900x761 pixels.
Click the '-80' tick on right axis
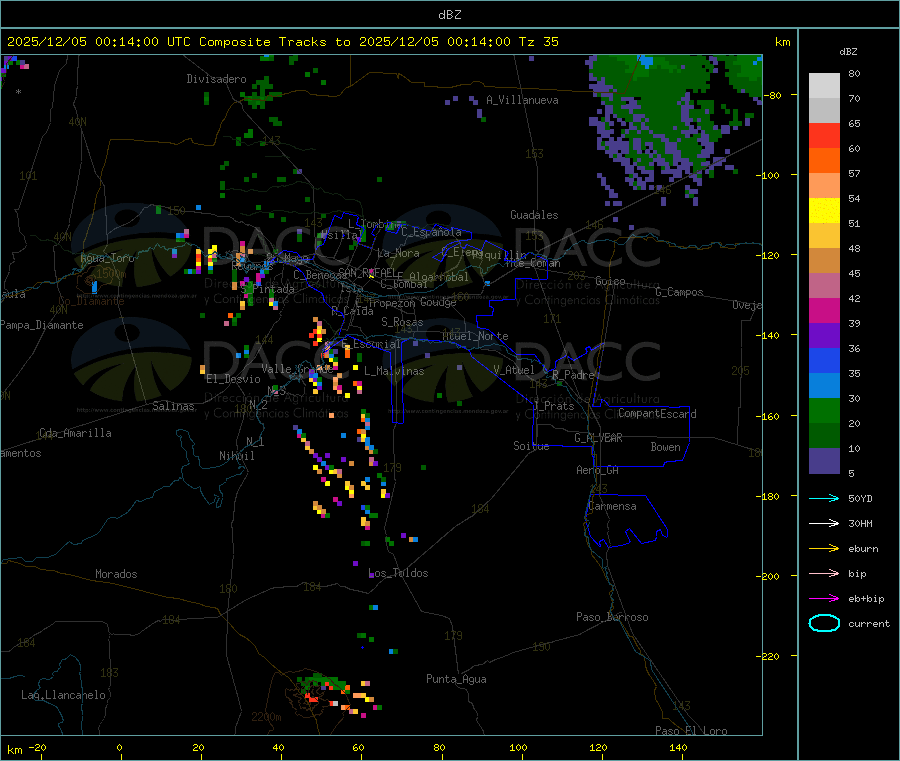point(774,95)
